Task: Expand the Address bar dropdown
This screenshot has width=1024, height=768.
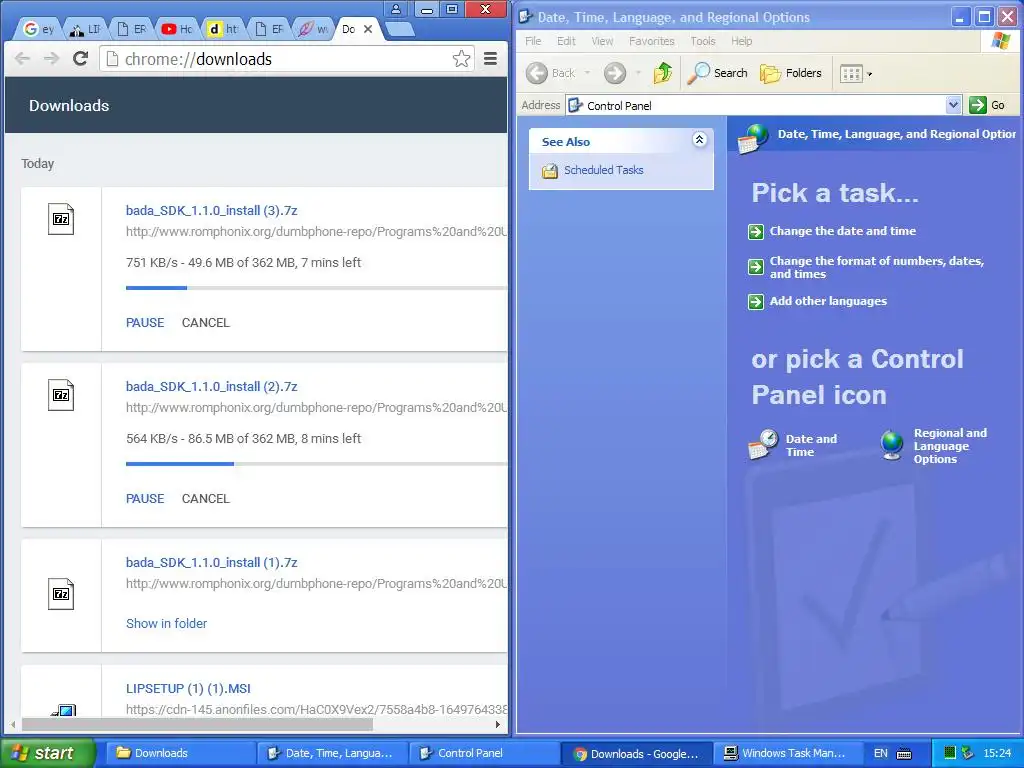Action: [953, 105]
